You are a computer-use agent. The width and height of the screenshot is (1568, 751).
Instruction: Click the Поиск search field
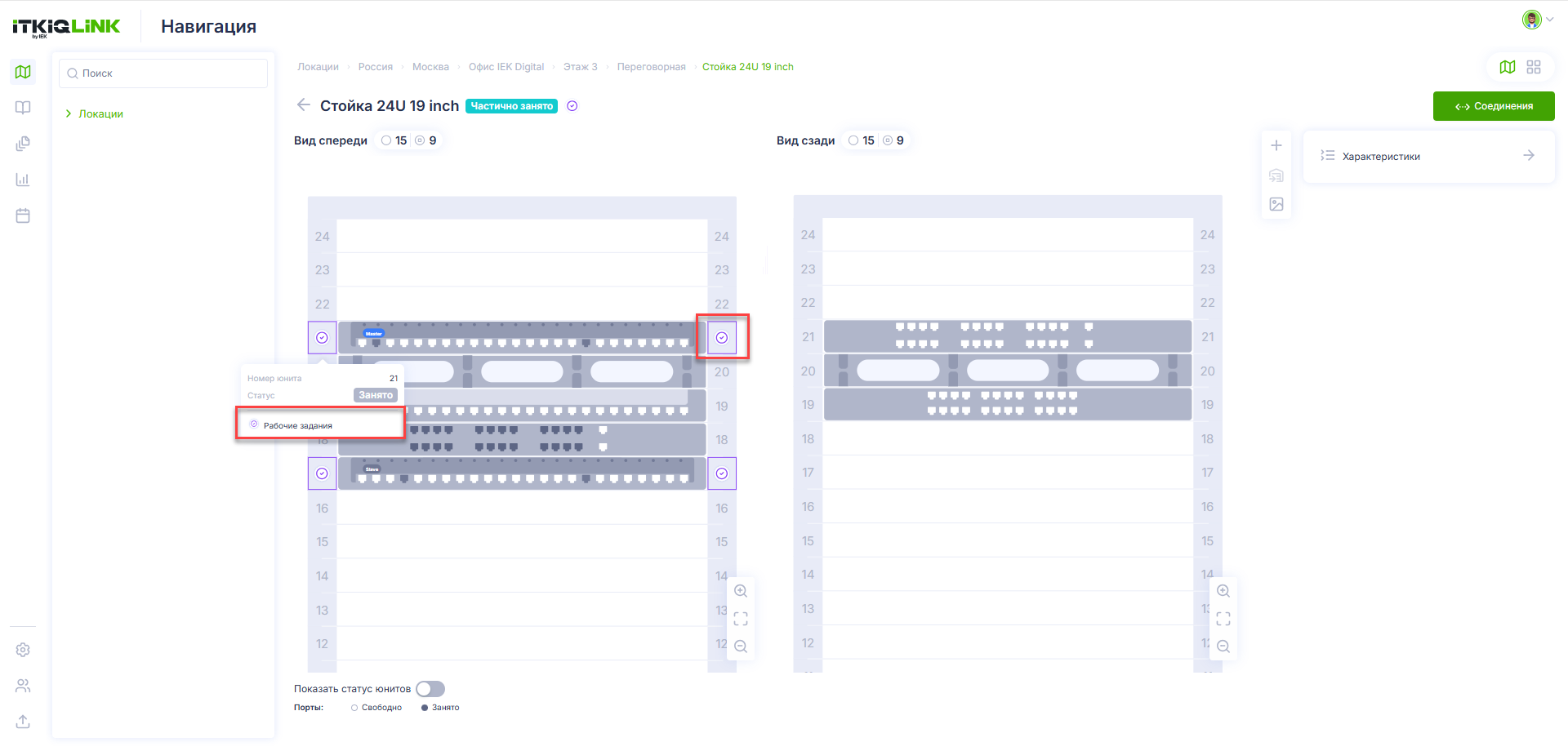[163, 73]
